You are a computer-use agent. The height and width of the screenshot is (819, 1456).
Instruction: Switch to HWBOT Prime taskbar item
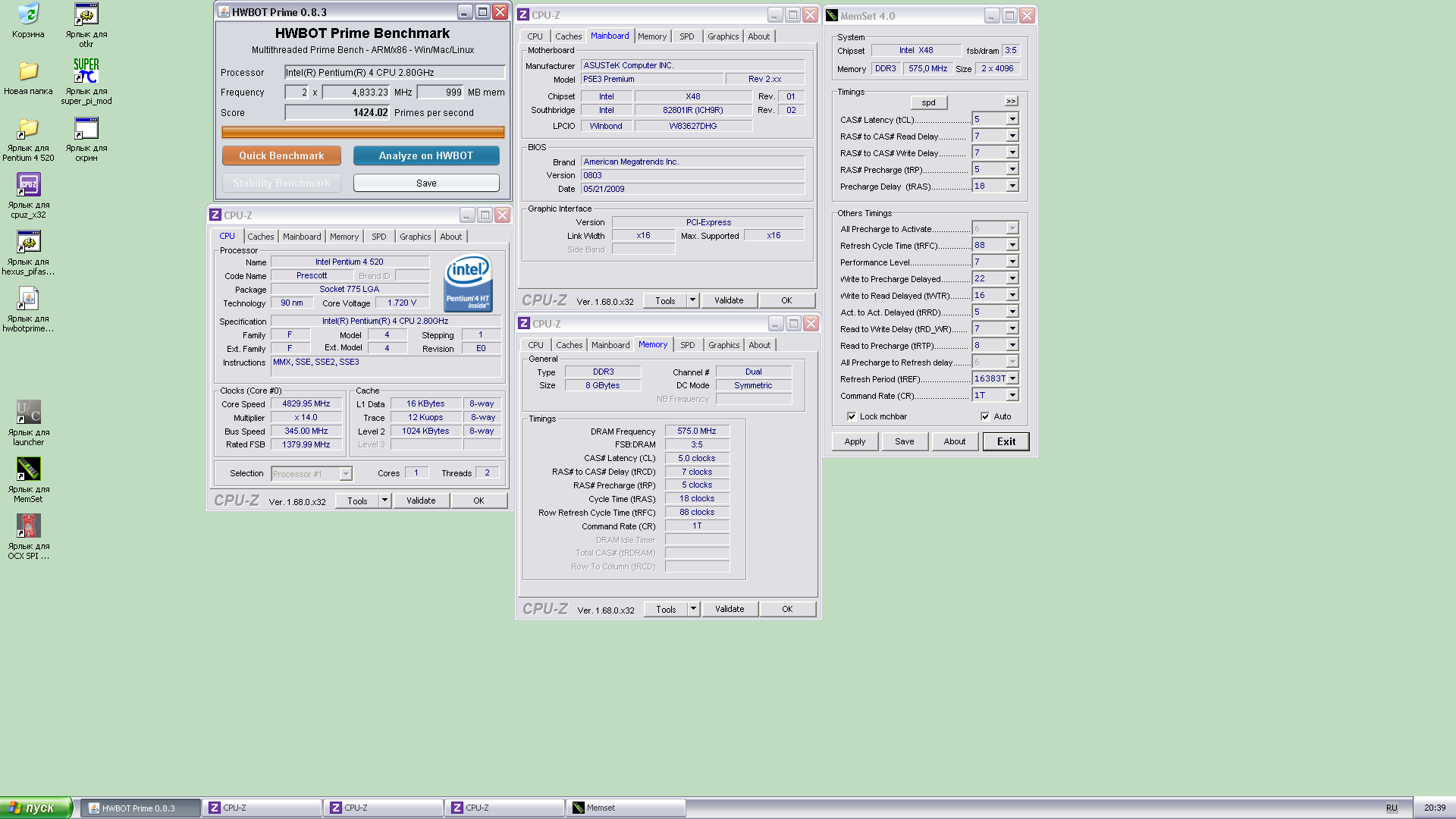[x=140, y=808]
